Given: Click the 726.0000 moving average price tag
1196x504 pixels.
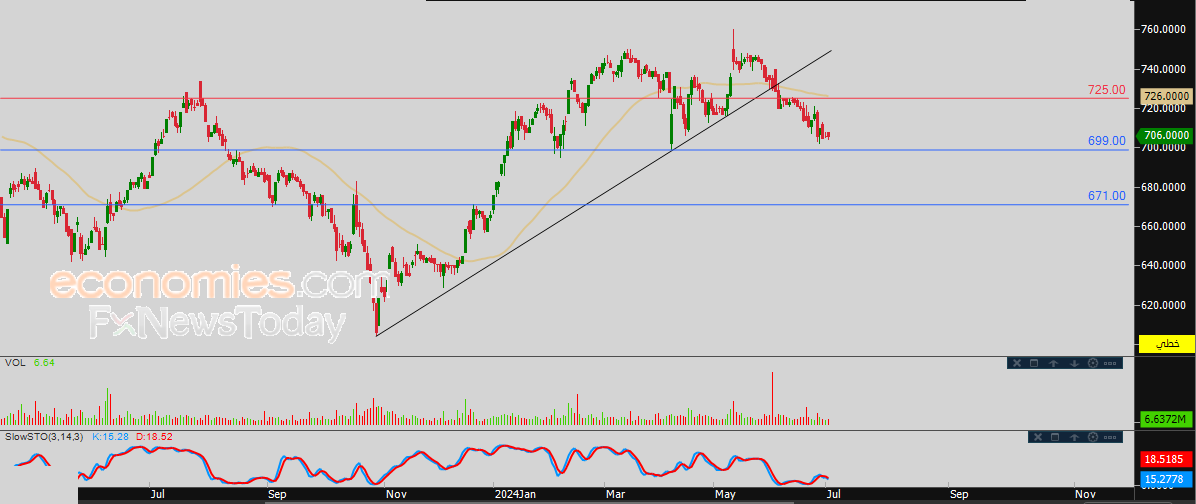Looking at the screenshot, I should coord(1166,96).
